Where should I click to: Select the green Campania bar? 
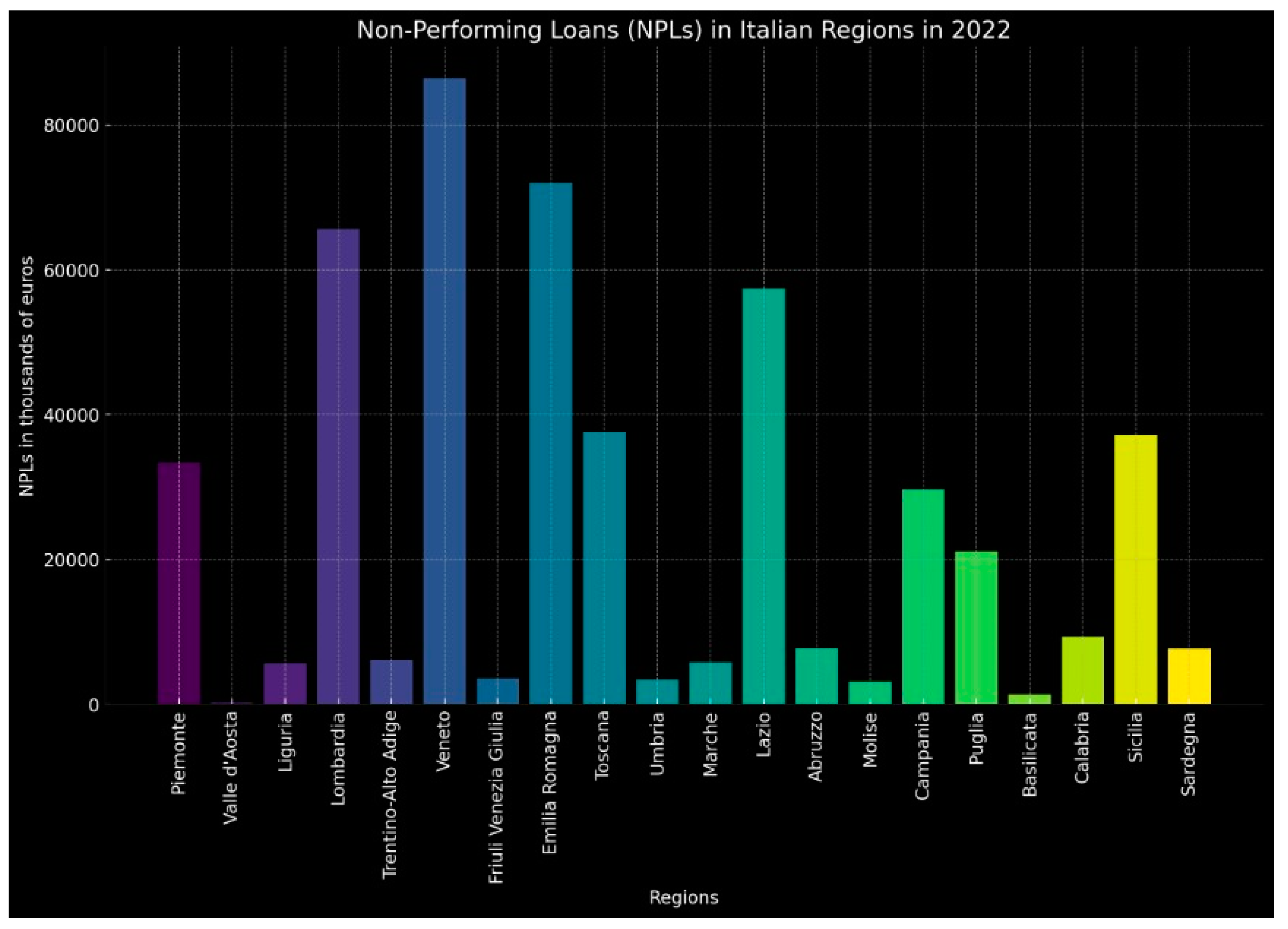coord(923,596)
